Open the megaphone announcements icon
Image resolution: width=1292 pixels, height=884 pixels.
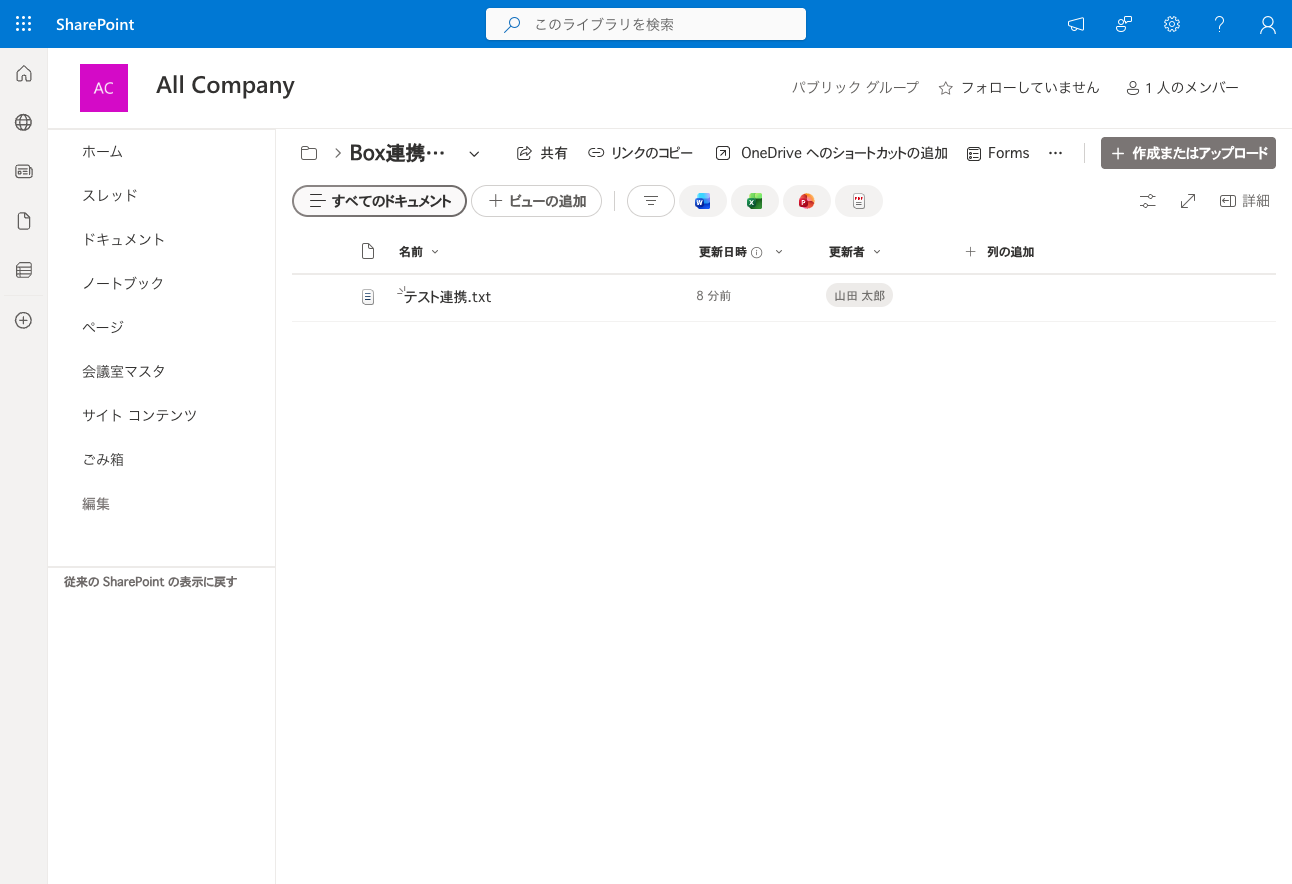pyautogui.click(x=1076, y=24)
